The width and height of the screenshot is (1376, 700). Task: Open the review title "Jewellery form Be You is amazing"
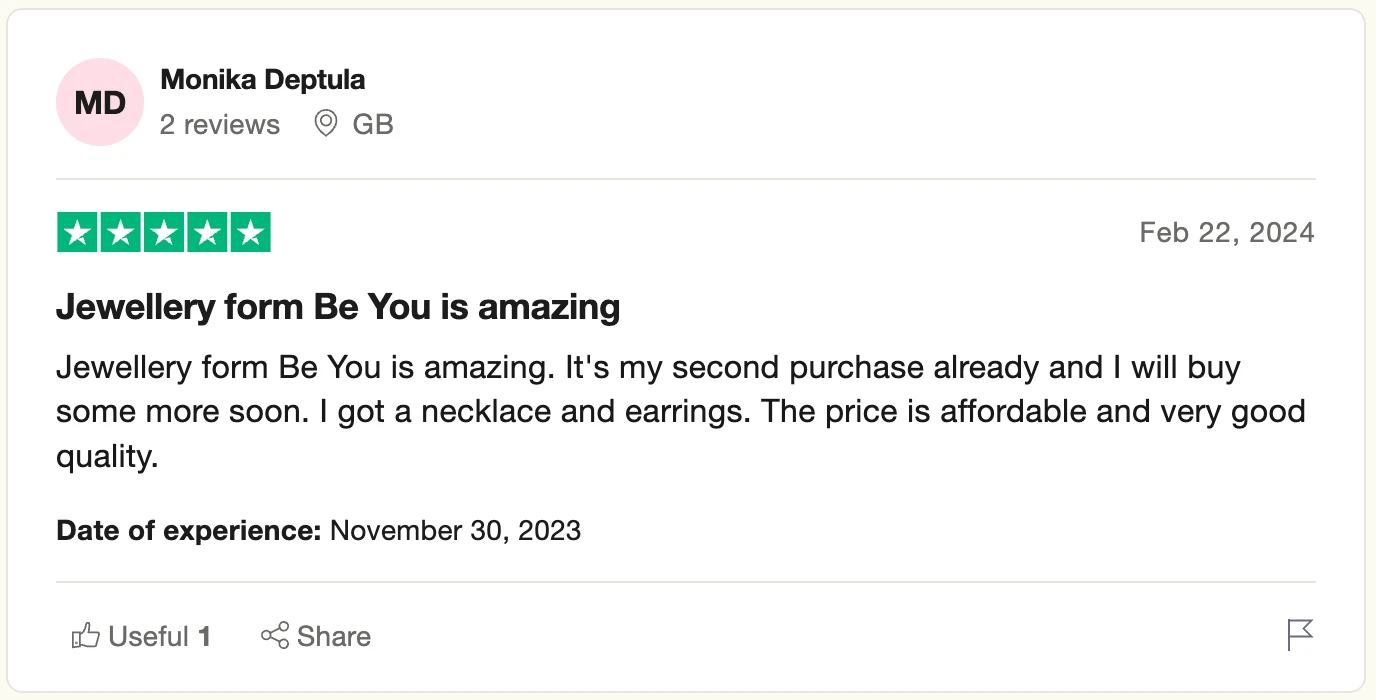point(338,307)
